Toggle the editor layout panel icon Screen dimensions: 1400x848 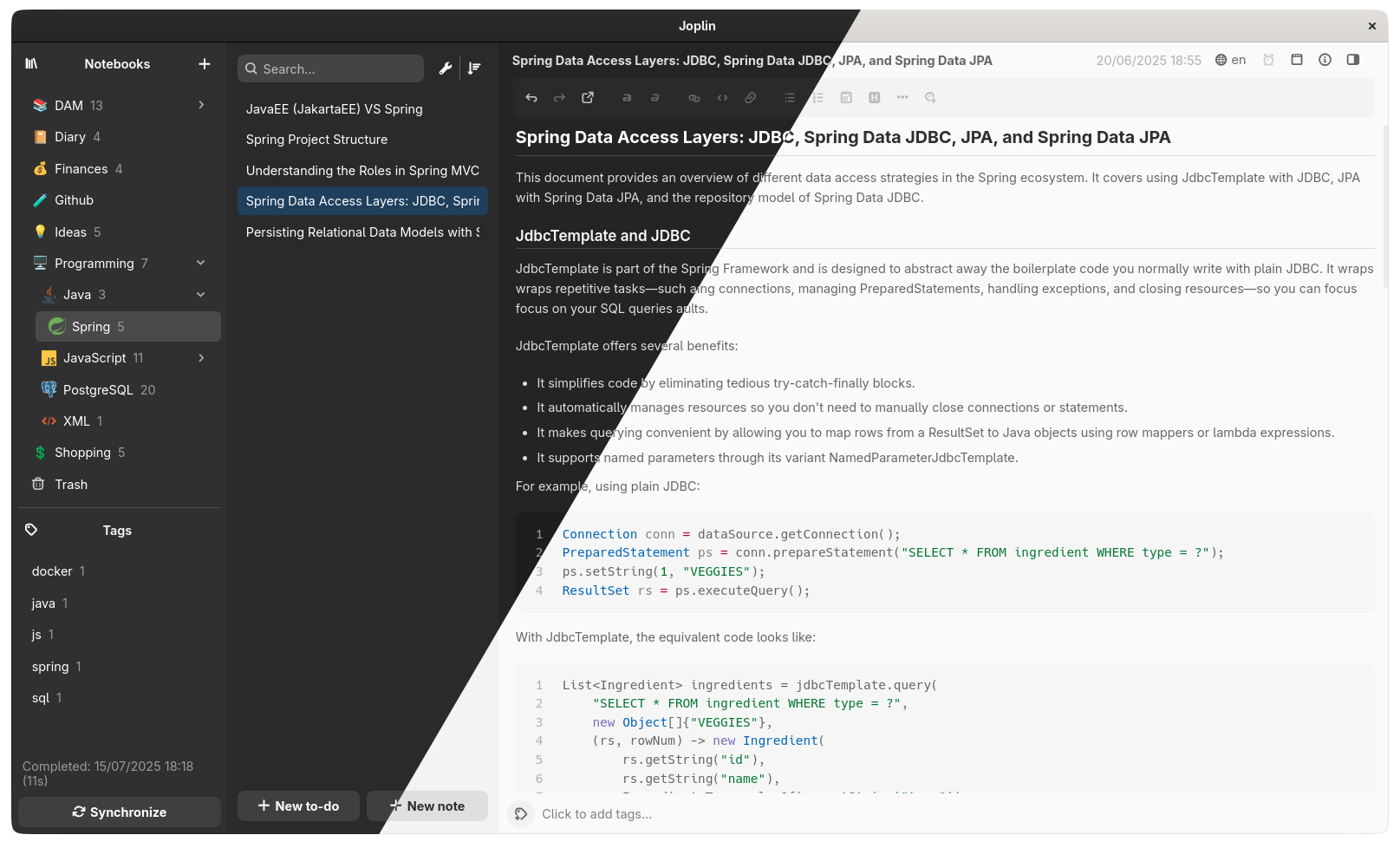[x=1353, y=60]
